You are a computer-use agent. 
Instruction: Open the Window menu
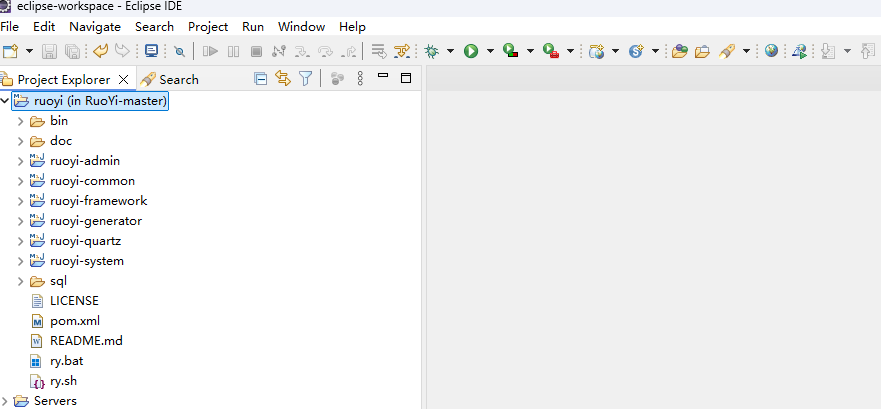[301, 26]
